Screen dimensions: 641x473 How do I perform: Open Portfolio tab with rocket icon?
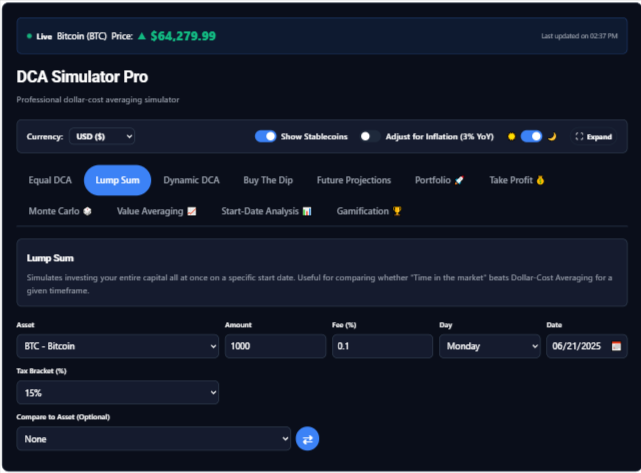[x=439, y=180]
